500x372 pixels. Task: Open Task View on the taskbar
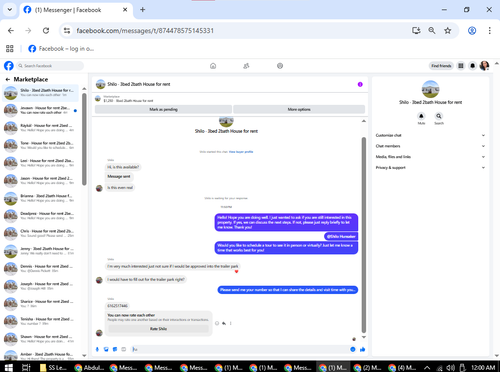click(26, 367)
